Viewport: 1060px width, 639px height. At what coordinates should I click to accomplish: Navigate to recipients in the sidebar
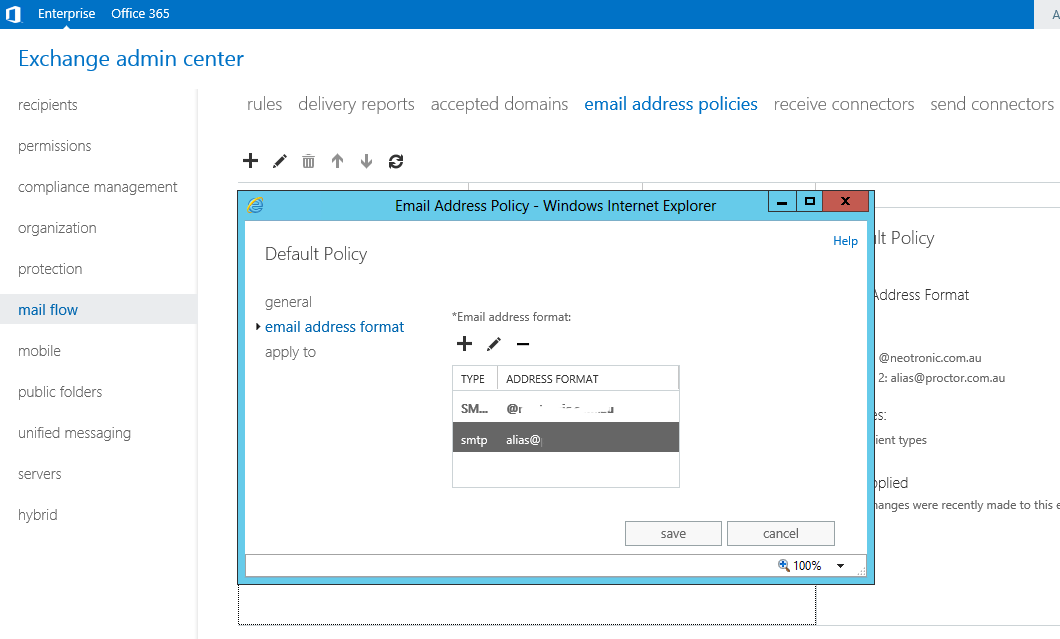[46, 104]
